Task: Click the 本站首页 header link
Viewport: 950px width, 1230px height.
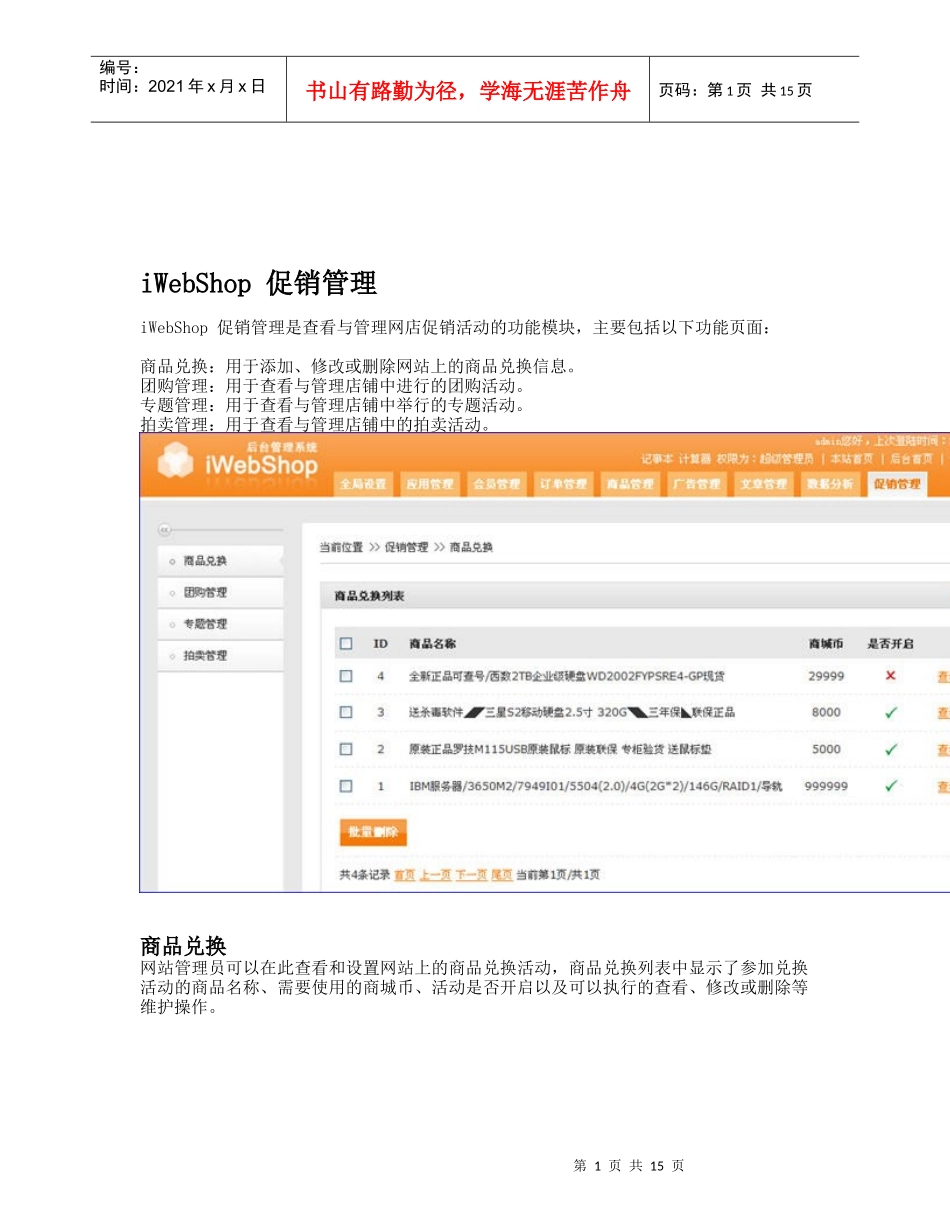Action: tap(852, 458)
